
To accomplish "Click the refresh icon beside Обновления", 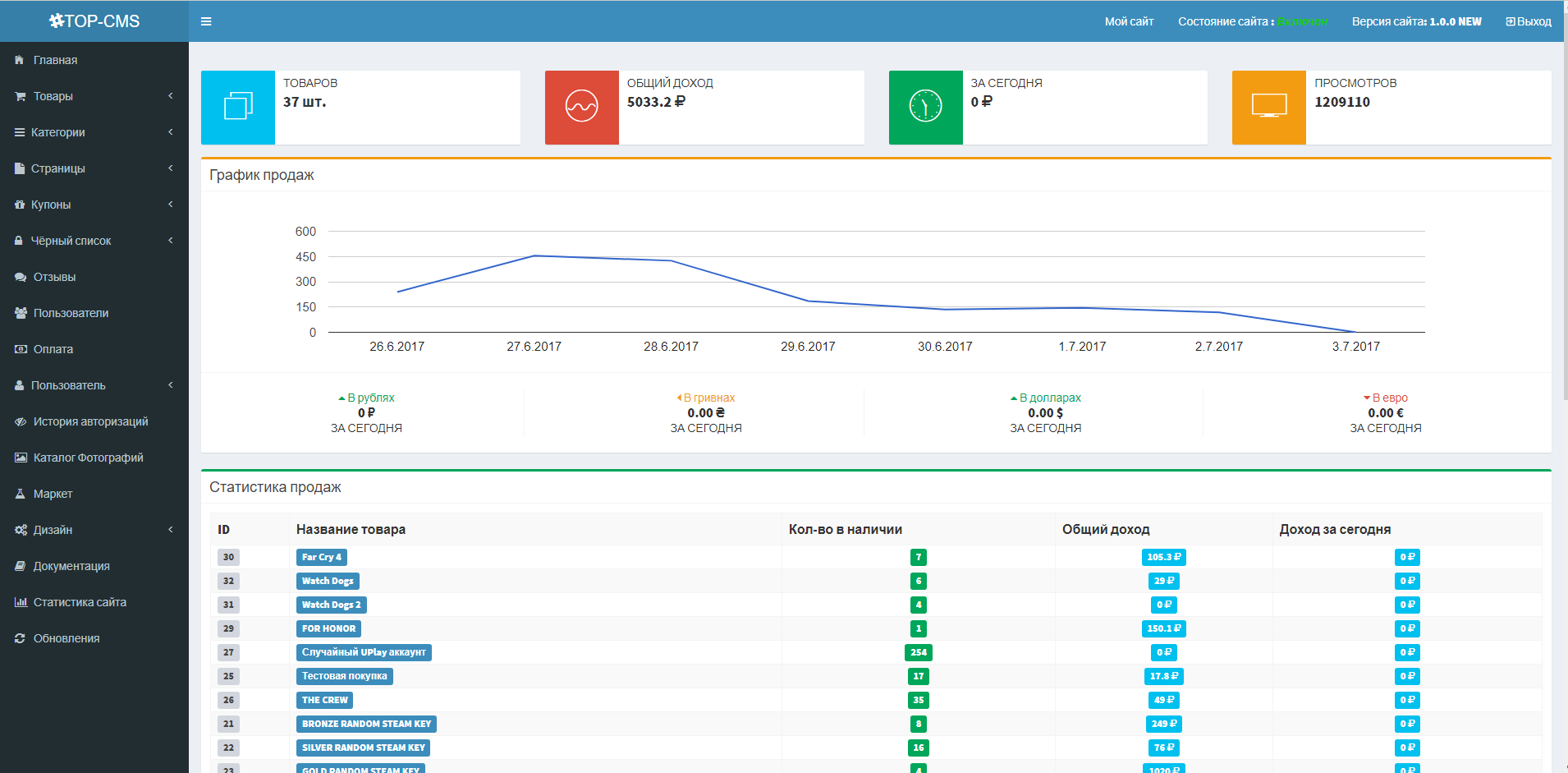I will point(20,638).
